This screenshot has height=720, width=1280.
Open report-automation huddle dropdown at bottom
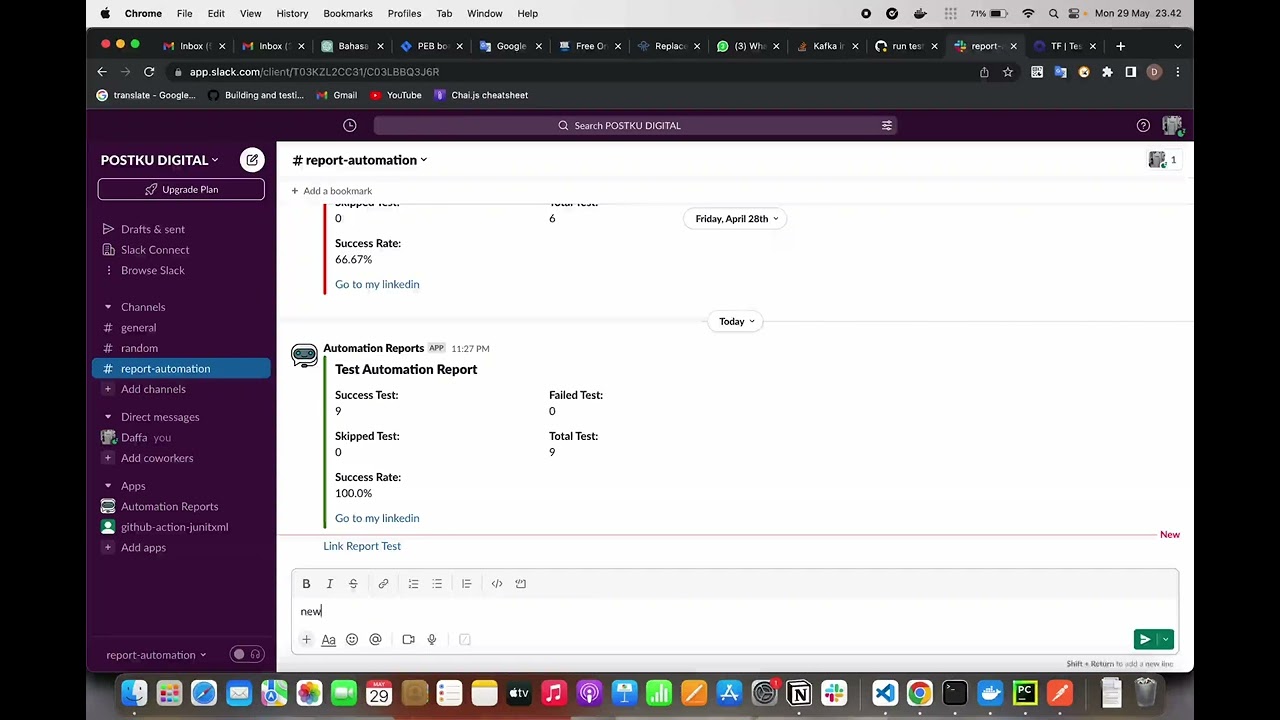[156, 655]
